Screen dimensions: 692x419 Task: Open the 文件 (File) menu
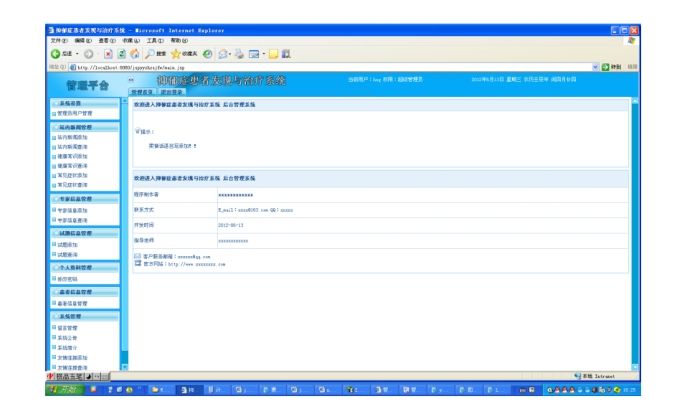[59, 41]
